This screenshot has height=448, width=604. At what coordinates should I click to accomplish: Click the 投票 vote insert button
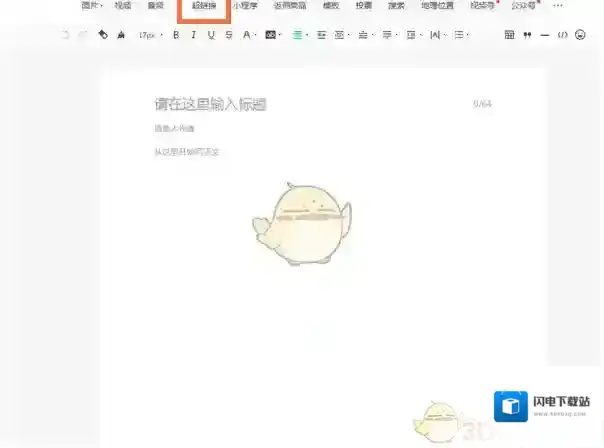pyautogui.click(x=363, y=6)
